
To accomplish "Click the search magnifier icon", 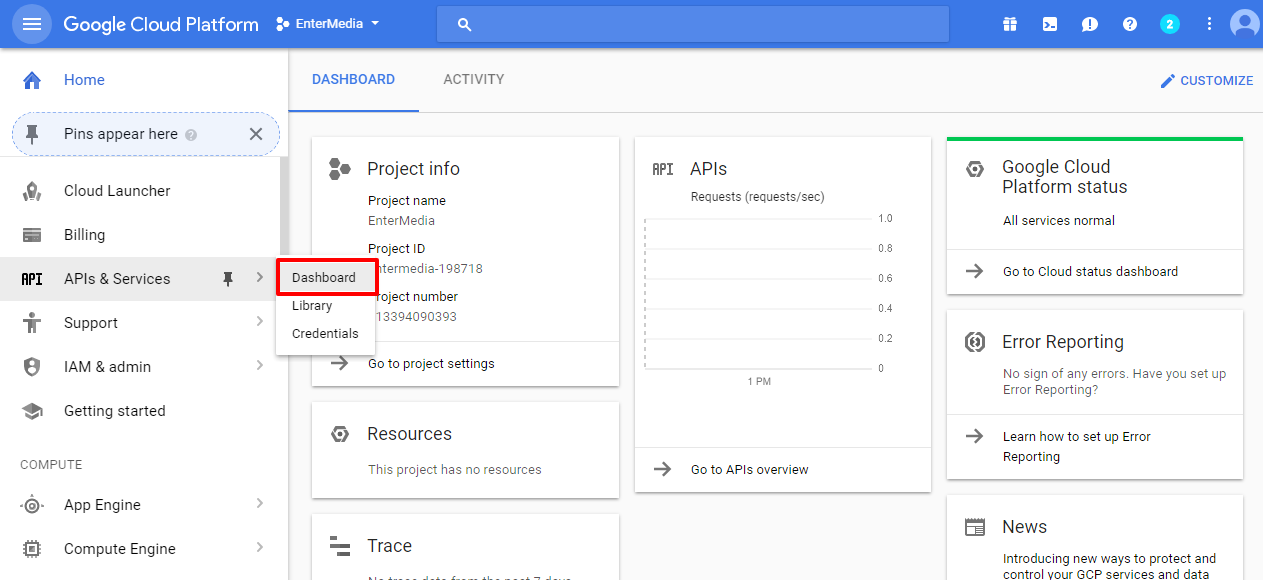I will 464,25.
